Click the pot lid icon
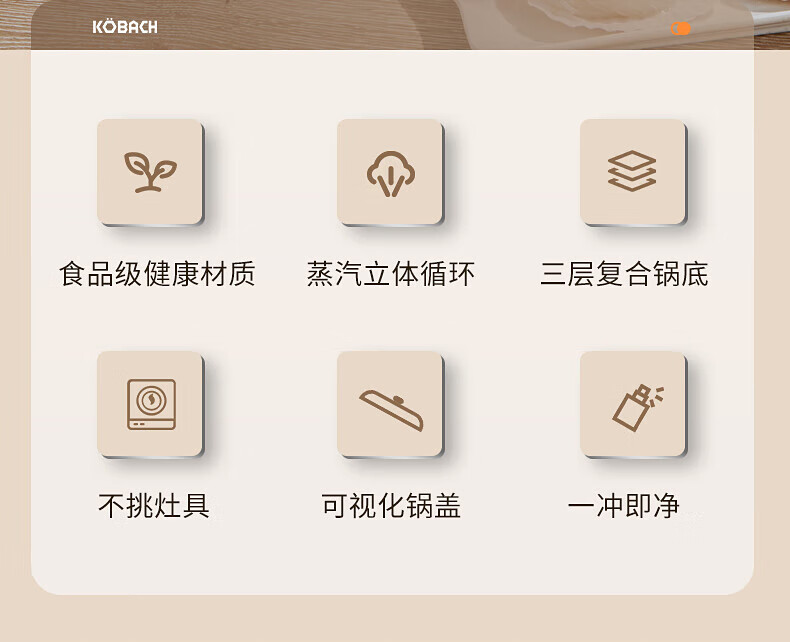Image resolution: width=790 pixels, height=642 pixels. point(390,404)
